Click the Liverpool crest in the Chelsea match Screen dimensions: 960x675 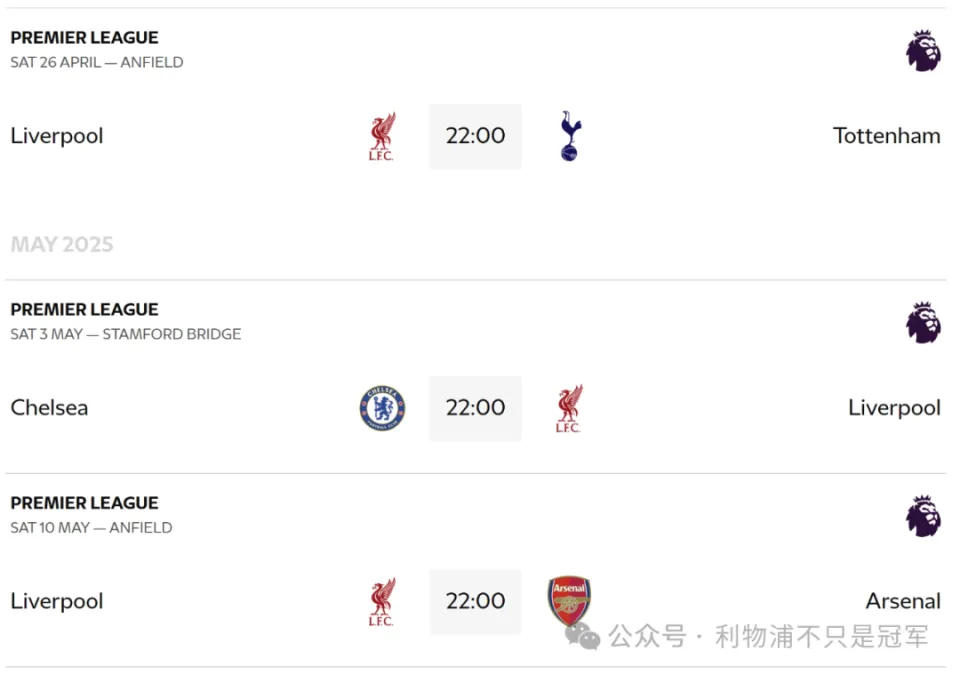tap(569, 409)
